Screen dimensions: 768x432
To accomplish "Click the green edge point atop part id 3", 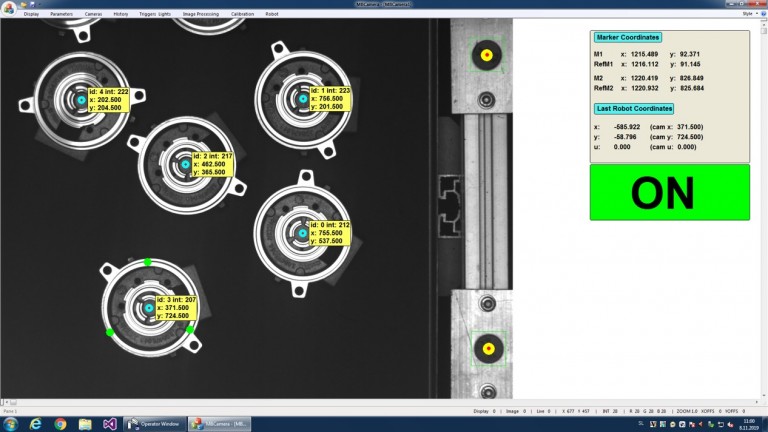I will (148, 262).
